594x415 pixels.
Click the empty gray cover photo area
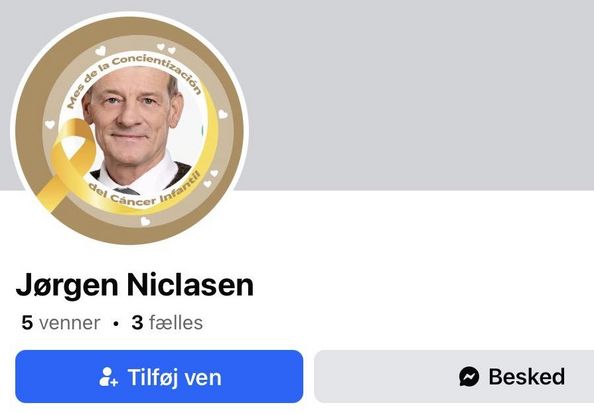tap(417, 95)
